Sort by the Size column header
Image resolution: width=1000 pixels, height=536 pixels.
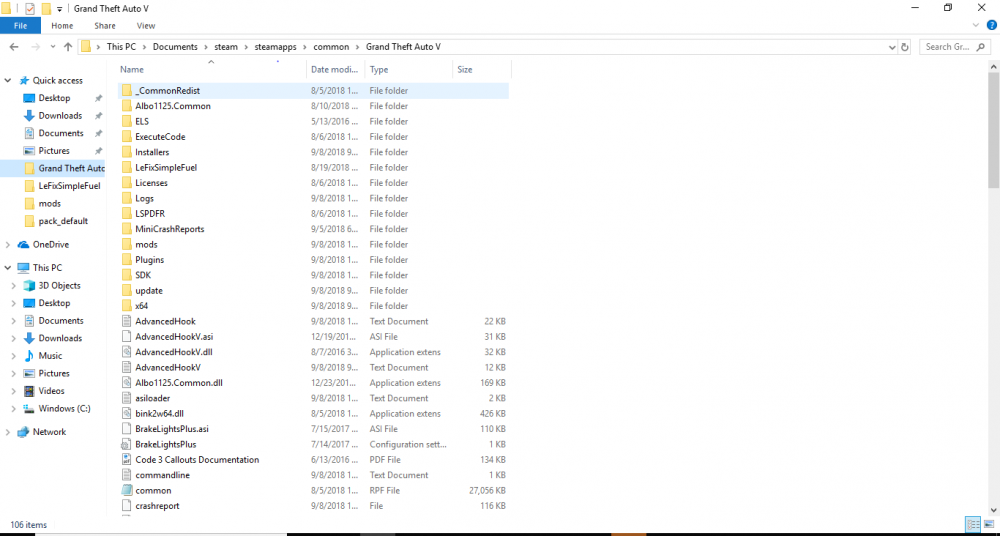(482, 70)
